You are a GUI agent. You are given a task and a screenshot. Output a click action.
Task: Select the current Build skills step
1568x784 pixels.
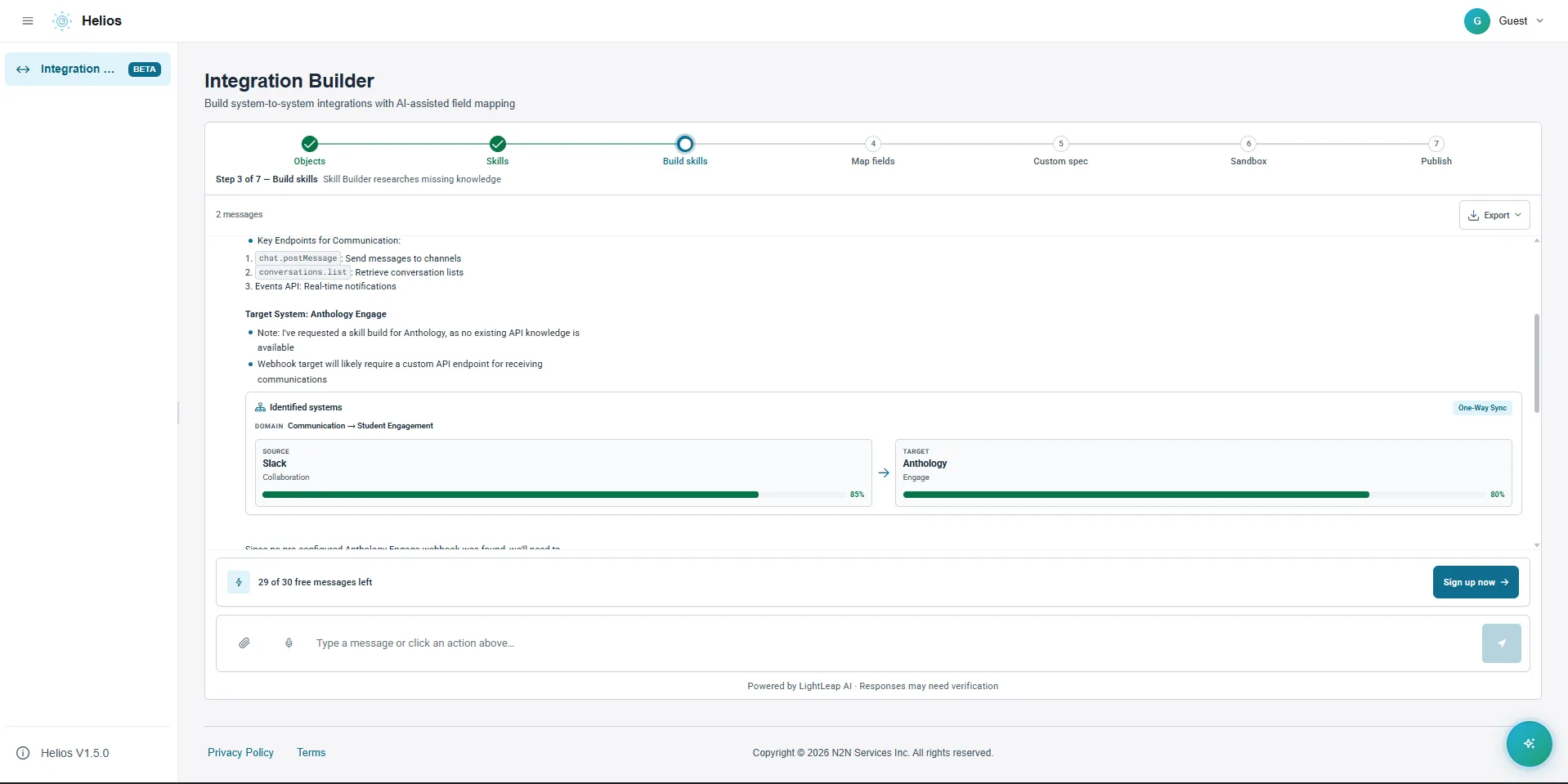pos(685,150)
